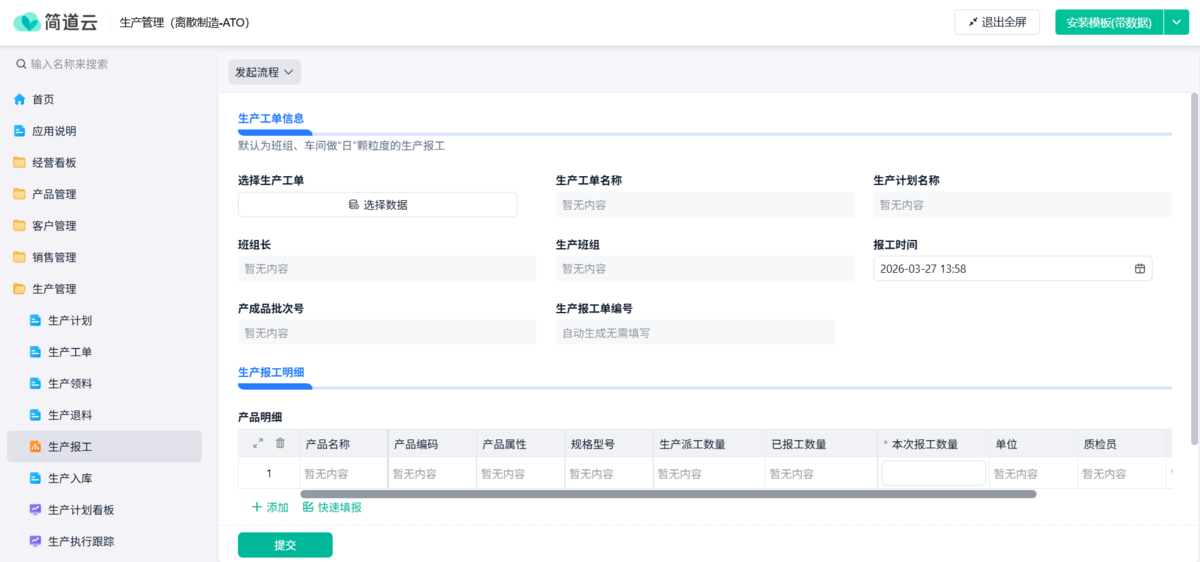Click the 生产领料 form icon

click(x=35, y=384)
